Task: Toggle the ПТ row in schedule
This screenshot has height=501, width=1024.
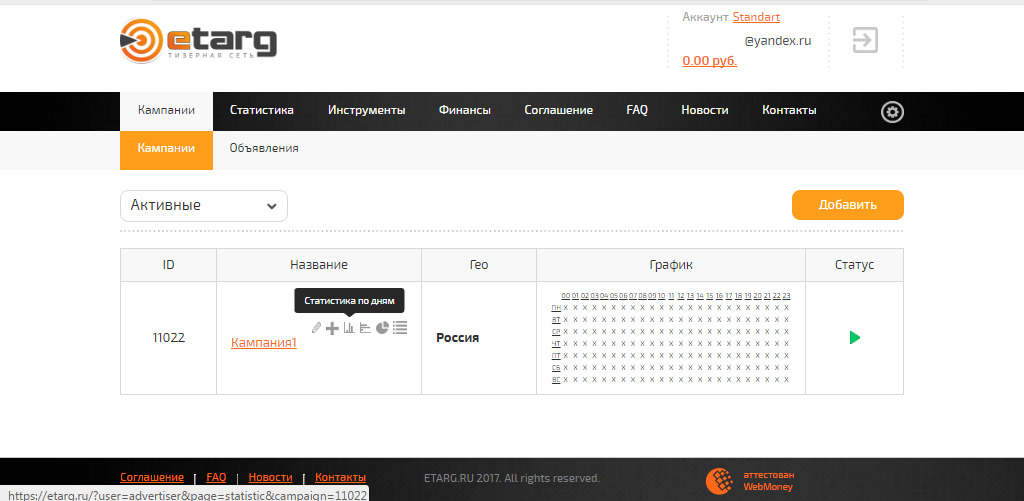Action: (x=556, y=355)
